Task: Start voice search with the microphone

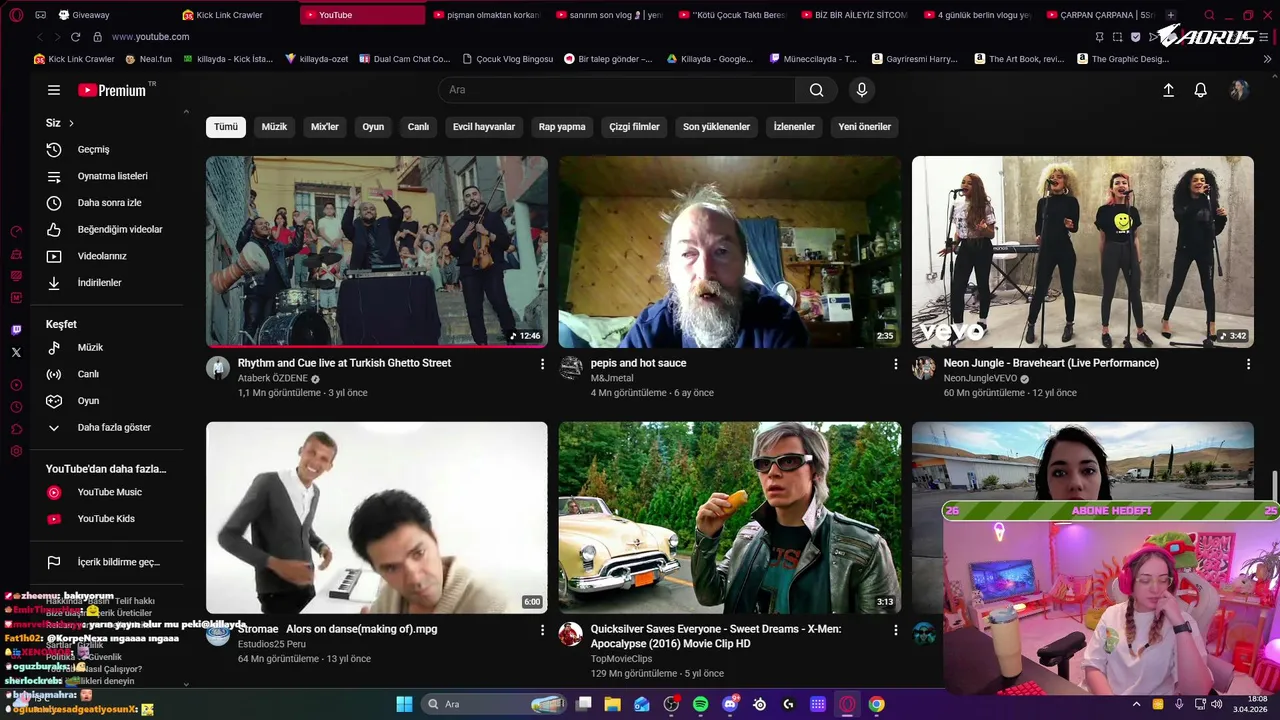Action: (862, 90)
